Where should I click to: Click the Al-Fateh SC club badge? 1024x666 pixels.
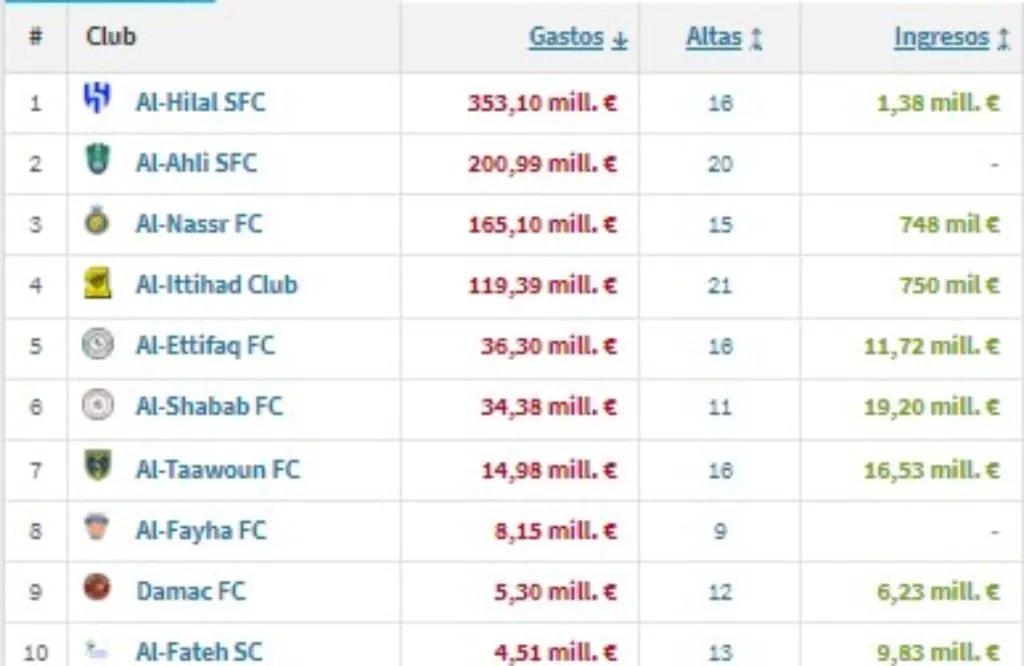97,650
